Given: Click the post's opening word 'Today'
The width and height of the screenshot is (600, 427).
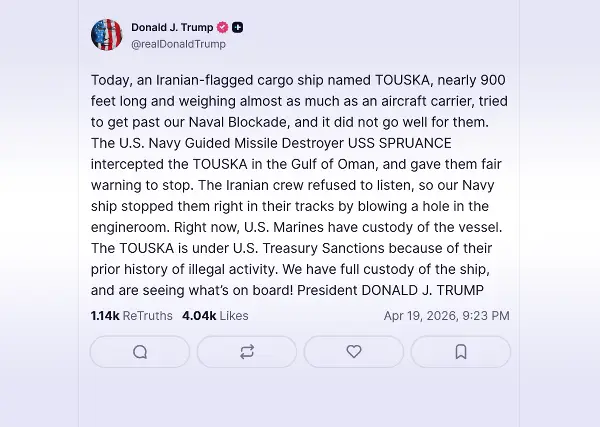Looking at the screenshot, I should tap(109, 80).
